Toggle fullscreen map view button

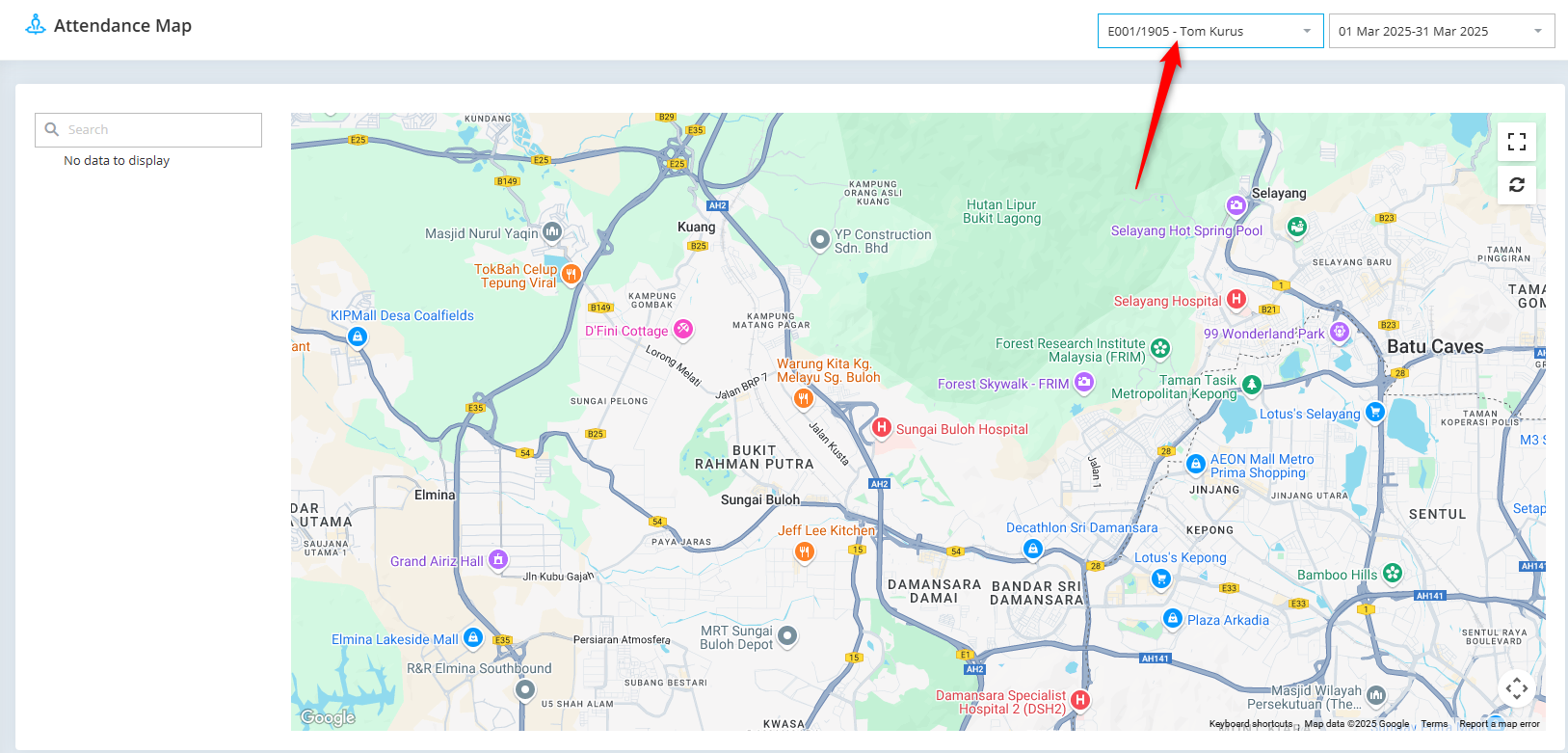click(x=1517, y=142)
